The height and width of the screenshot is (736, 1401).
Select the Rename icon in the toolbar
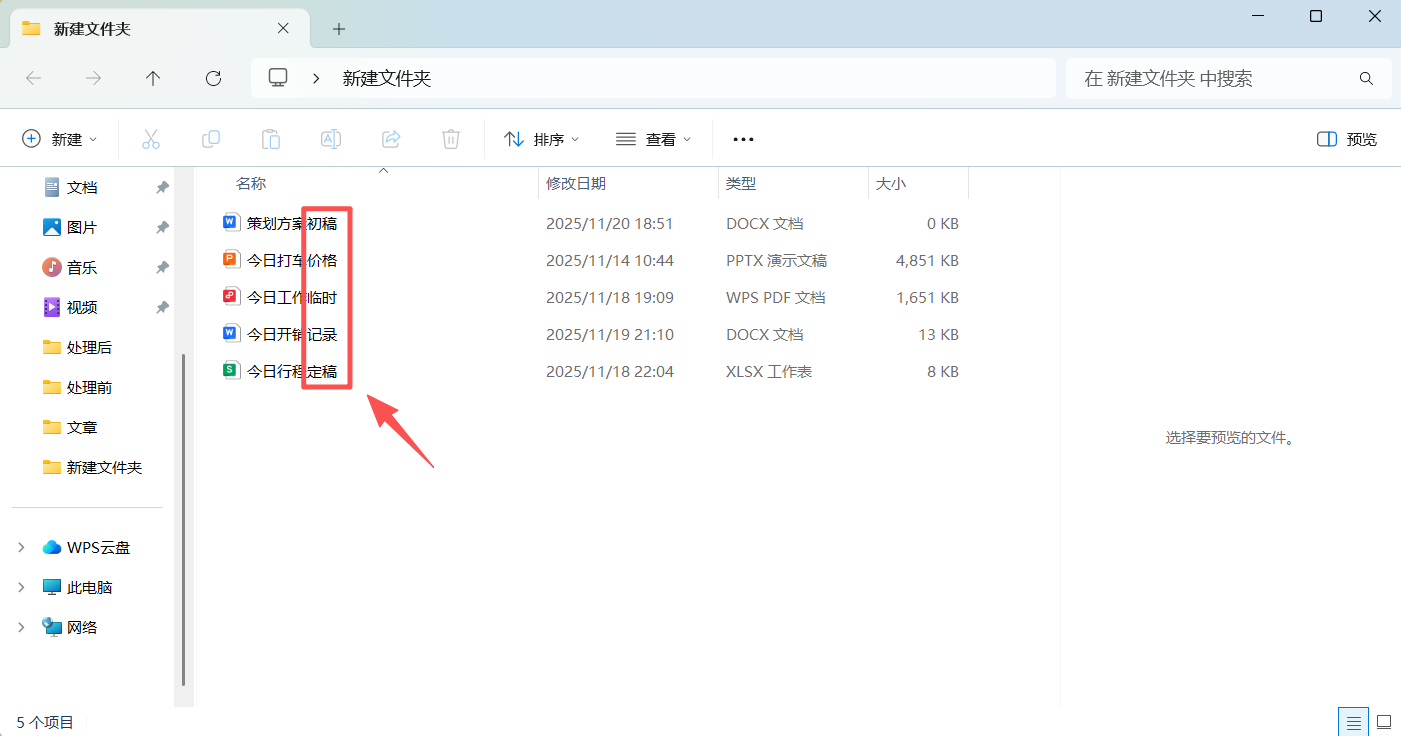[331, 139]
